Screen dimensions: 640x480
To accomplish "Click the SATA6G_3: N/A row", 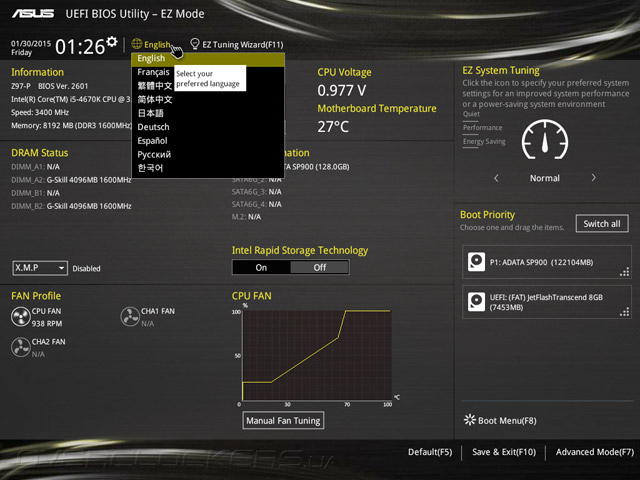I will coord(256,192).
